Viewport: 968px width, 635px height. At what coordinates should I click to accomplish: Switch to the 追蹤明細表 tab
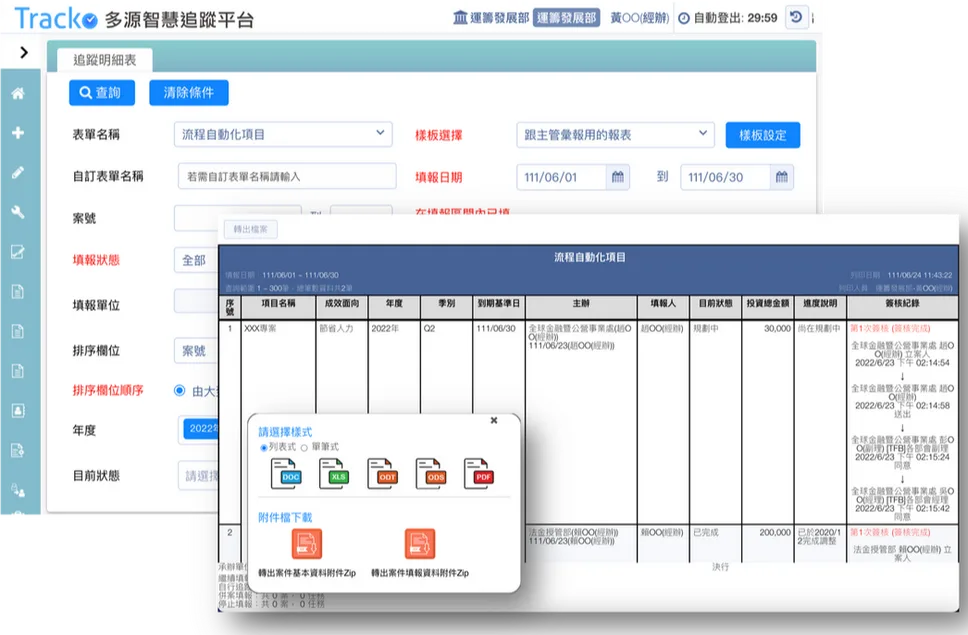pyautogui.click(x=105, y=60)
